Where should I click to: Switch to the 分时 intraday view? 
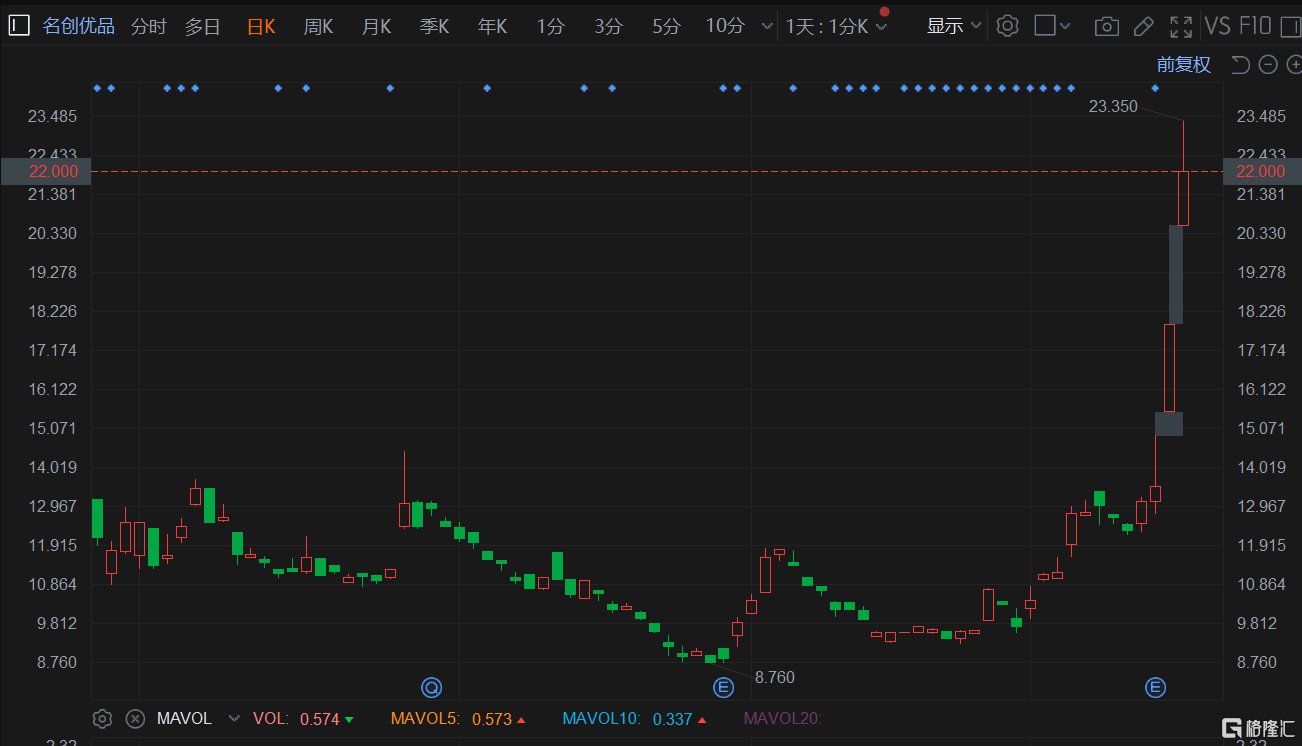pyautogui.click(x=148, y=26)
